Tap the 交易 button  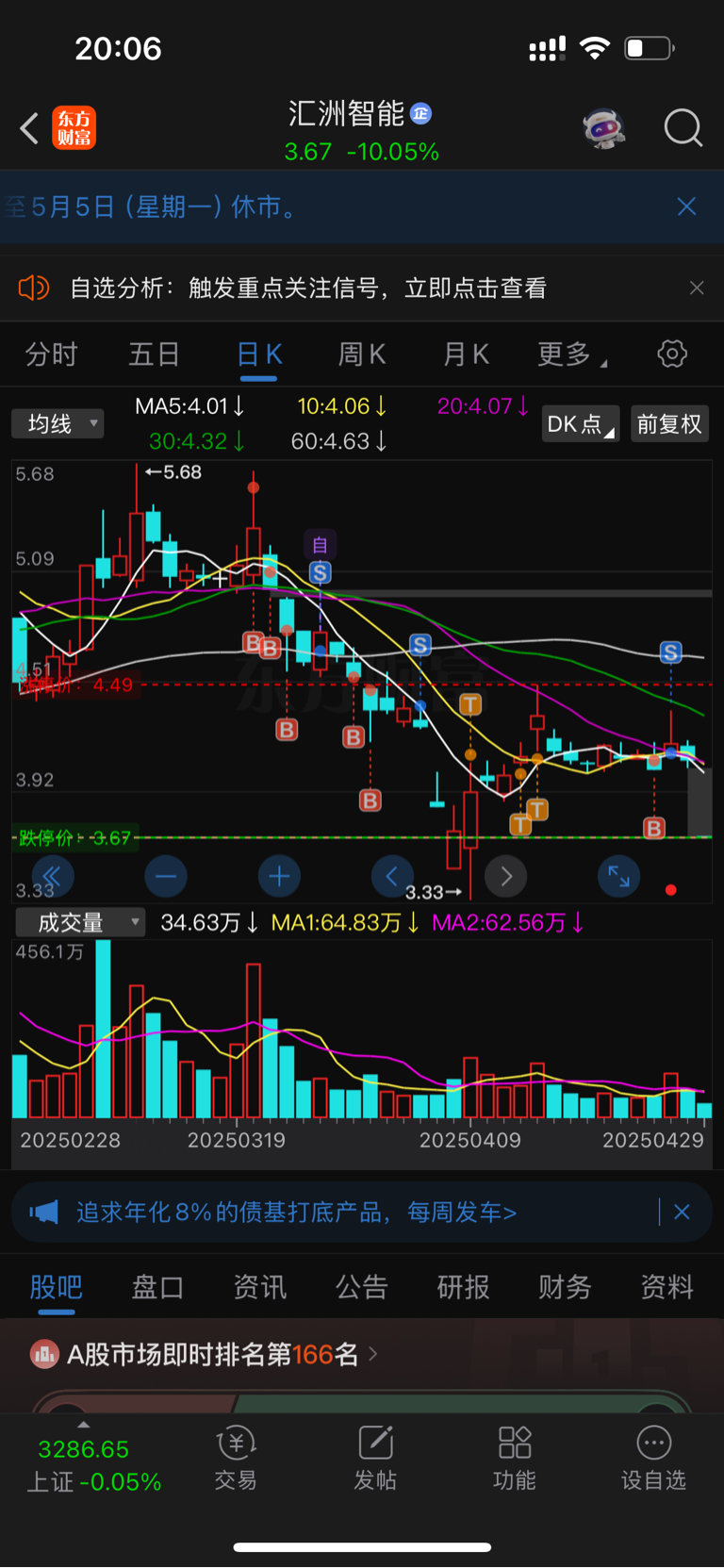click(x=236, y=1458)
